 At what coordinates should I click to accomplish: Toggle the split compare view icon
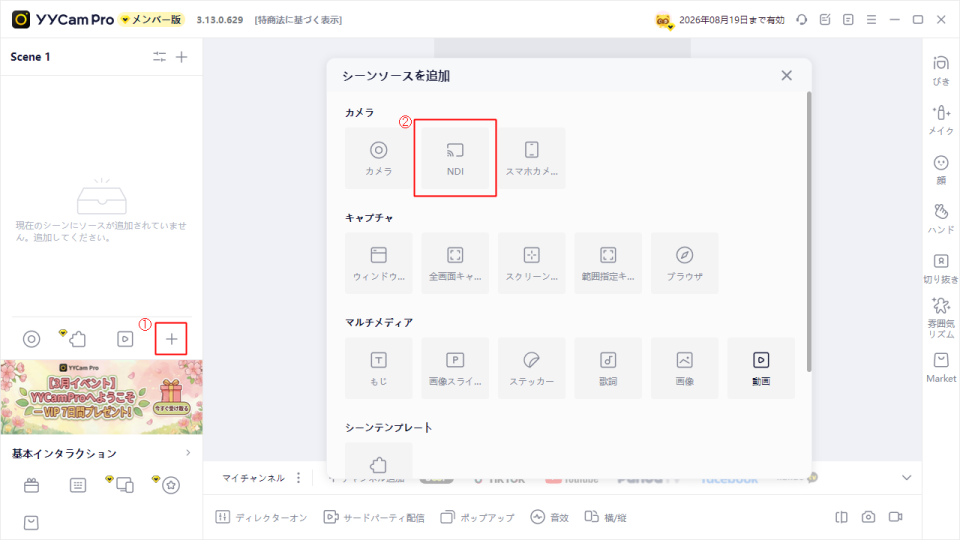tap(842, 517)
